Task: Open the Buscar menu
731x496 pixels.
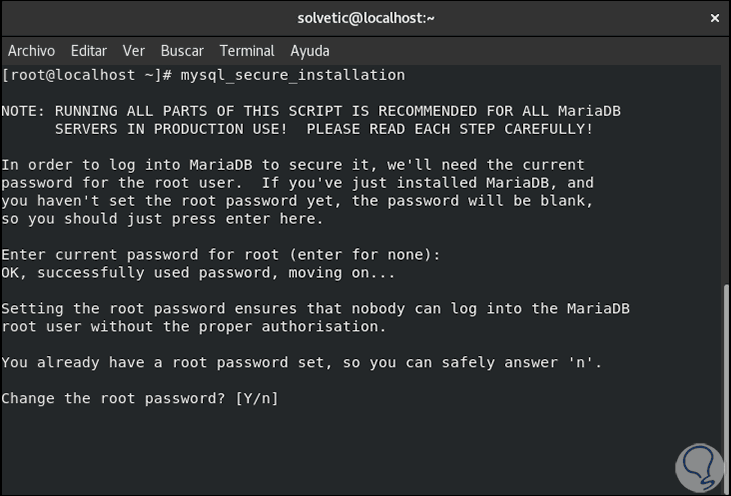Action: 182,50
